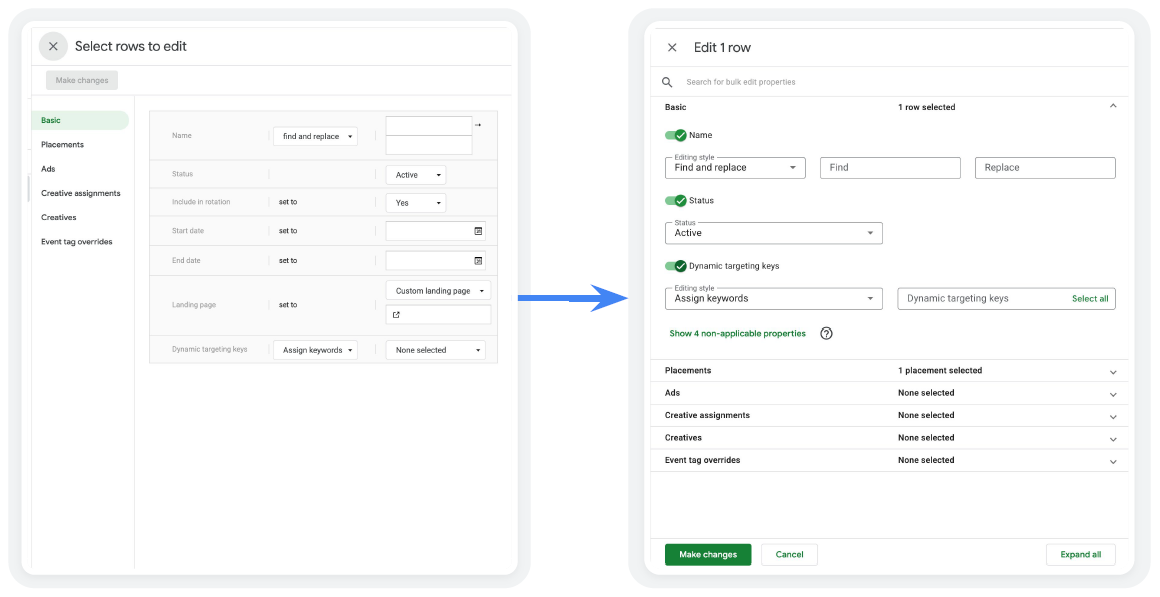
Task: Open the End date calendar icon
Action: pos(478,261)
